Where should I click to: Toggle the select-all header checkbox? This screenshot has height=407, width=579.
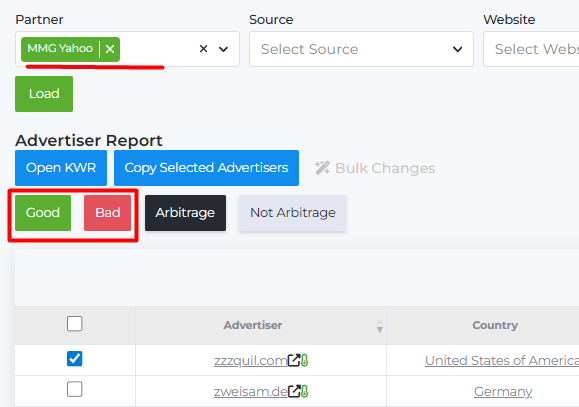coord(75,324)
